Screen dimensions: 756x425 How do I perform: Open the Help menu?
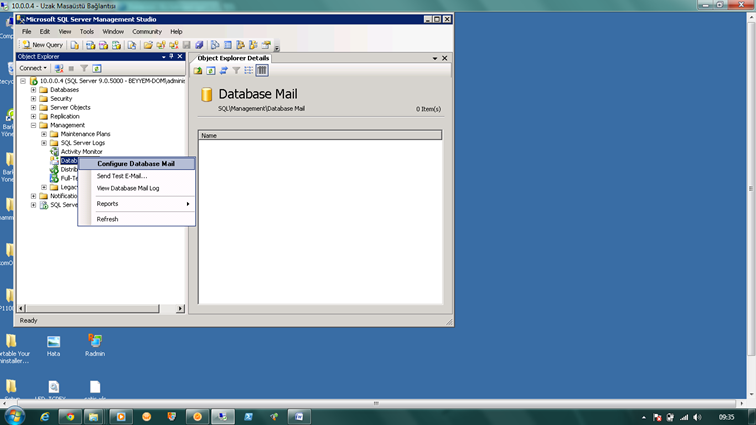(x=176, y=31)
